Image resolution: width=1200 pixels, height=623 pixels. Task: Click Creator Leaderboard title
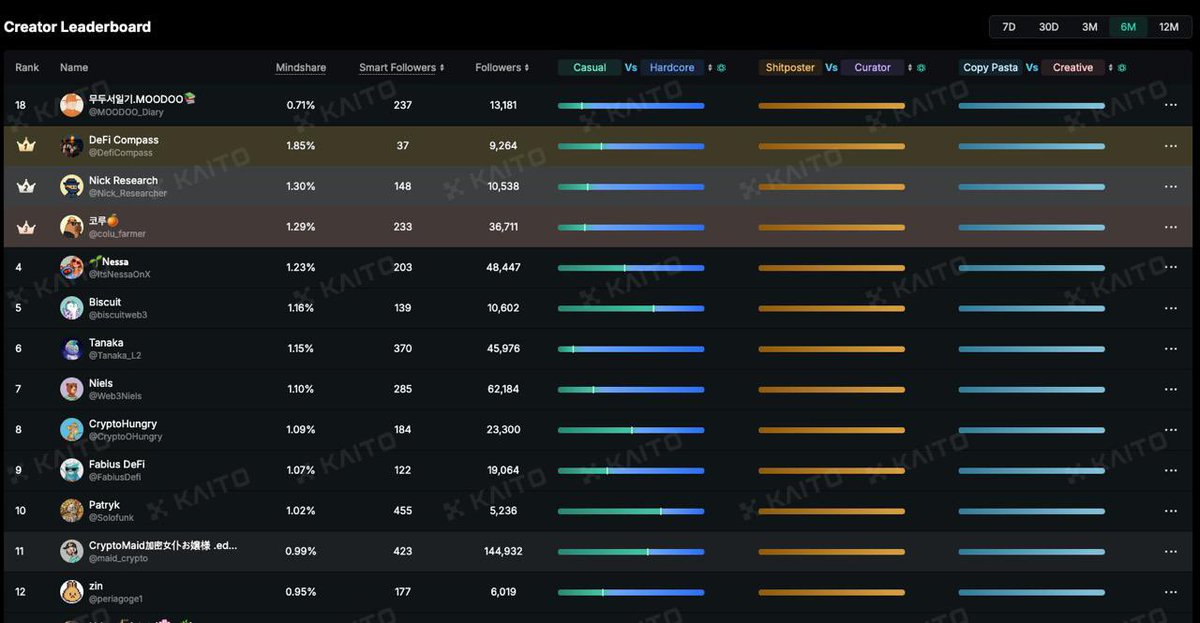coord(78,27)
